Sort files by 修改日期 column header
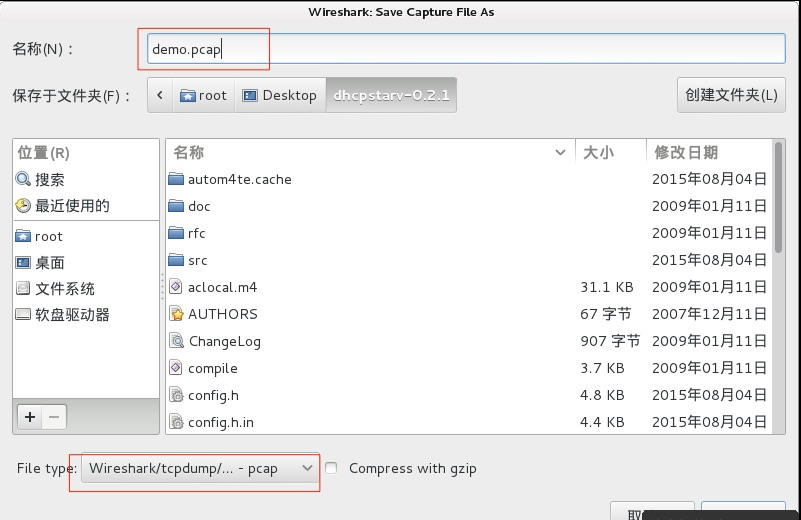The image size is (801, 520). pos(710,152)
